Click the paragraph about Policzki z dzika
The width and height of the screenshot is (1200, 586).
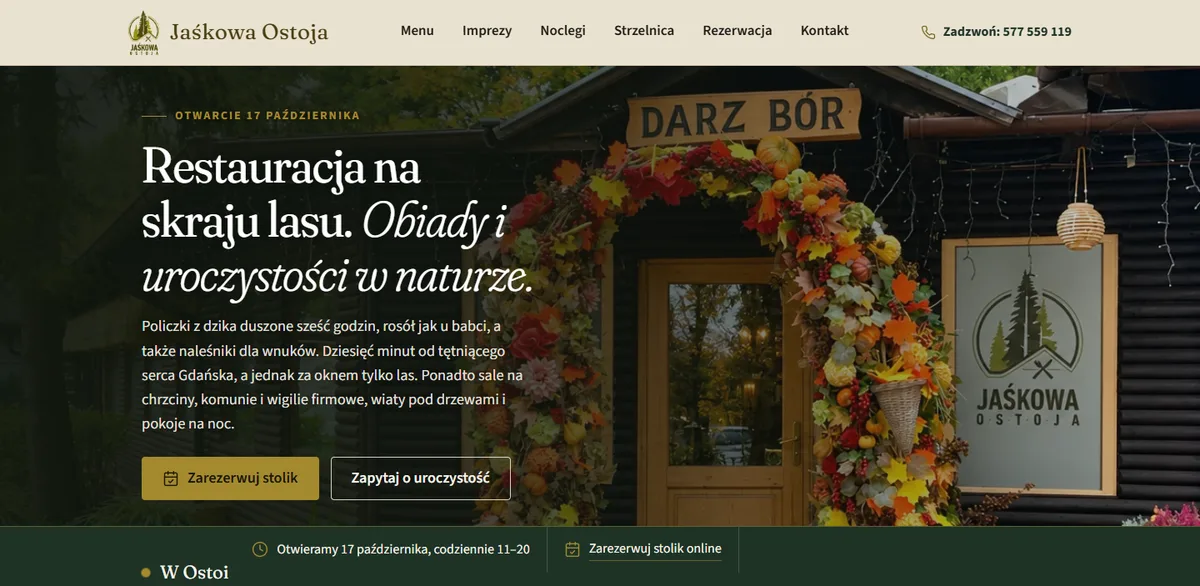333,375
